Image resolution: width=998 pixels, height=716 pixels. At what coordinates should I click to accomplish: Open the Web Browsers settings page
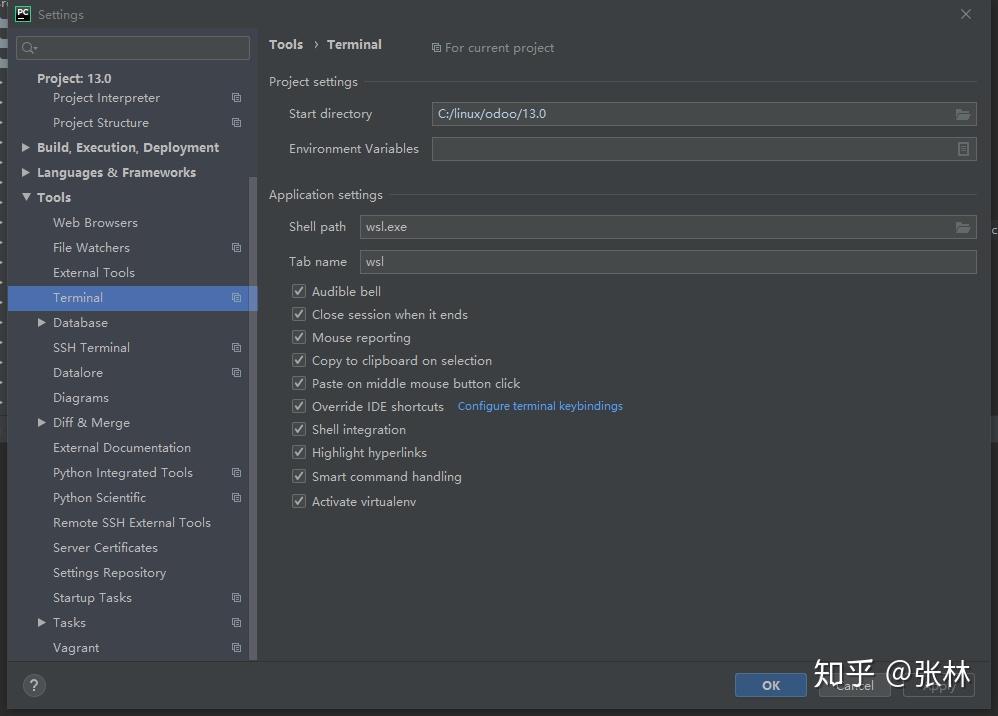(95, 223)
